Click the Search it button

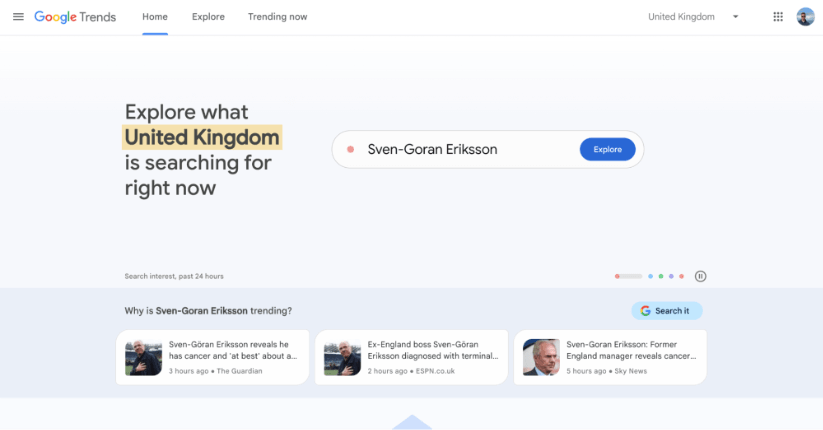click(667, 311)
